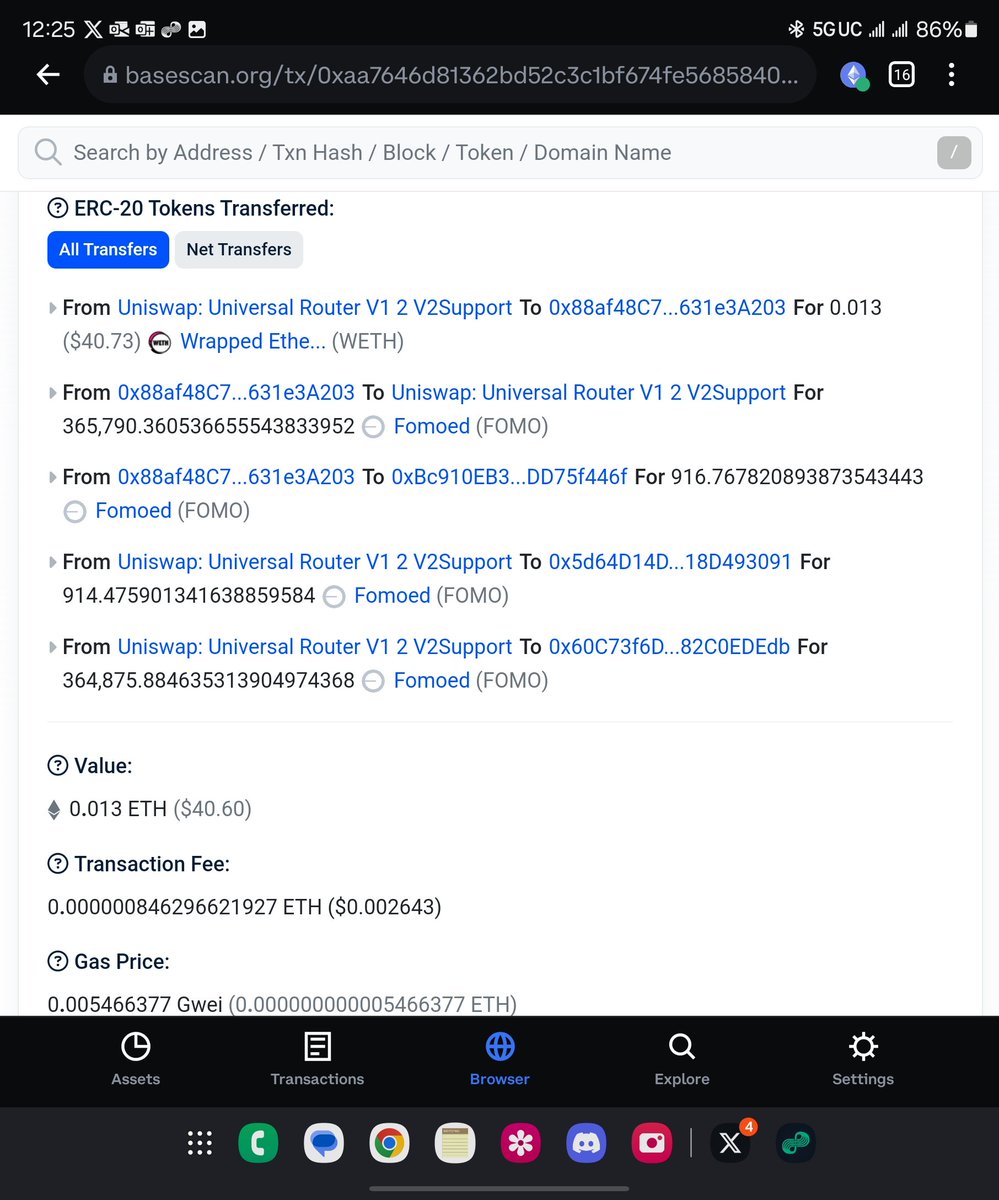Click the Fomoed token icon beside 914.4759 amount

point(334,597)
